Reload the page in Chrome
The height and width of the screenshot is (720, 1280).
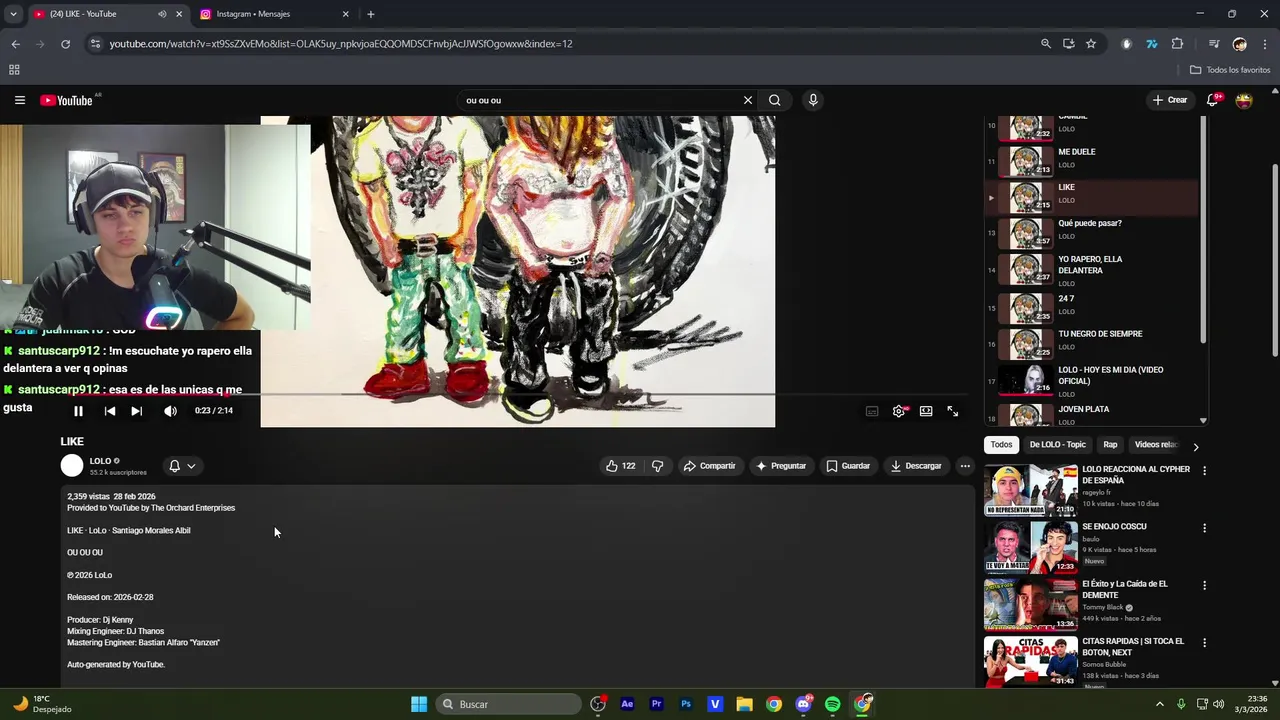point(65,44)
